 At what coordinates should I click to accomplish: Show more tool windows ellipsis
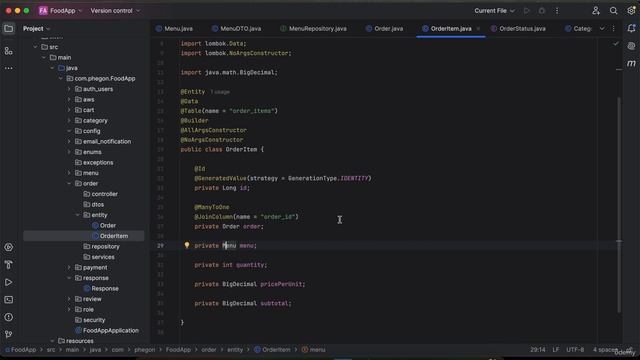click(9, 68)
